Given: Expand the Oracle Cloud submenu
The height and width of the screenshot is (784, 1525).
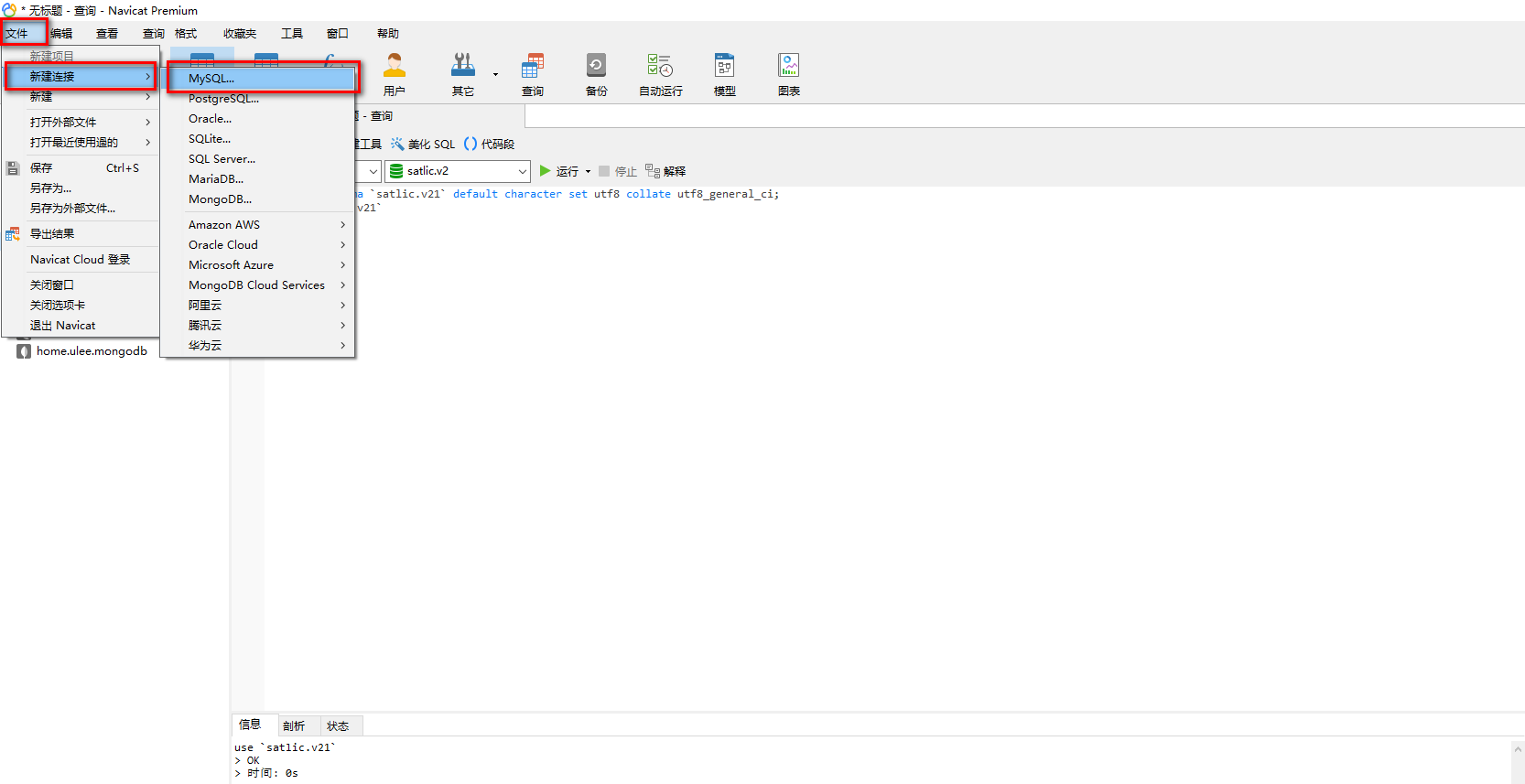Looking at the screenshot, I should tap(343, 245).
